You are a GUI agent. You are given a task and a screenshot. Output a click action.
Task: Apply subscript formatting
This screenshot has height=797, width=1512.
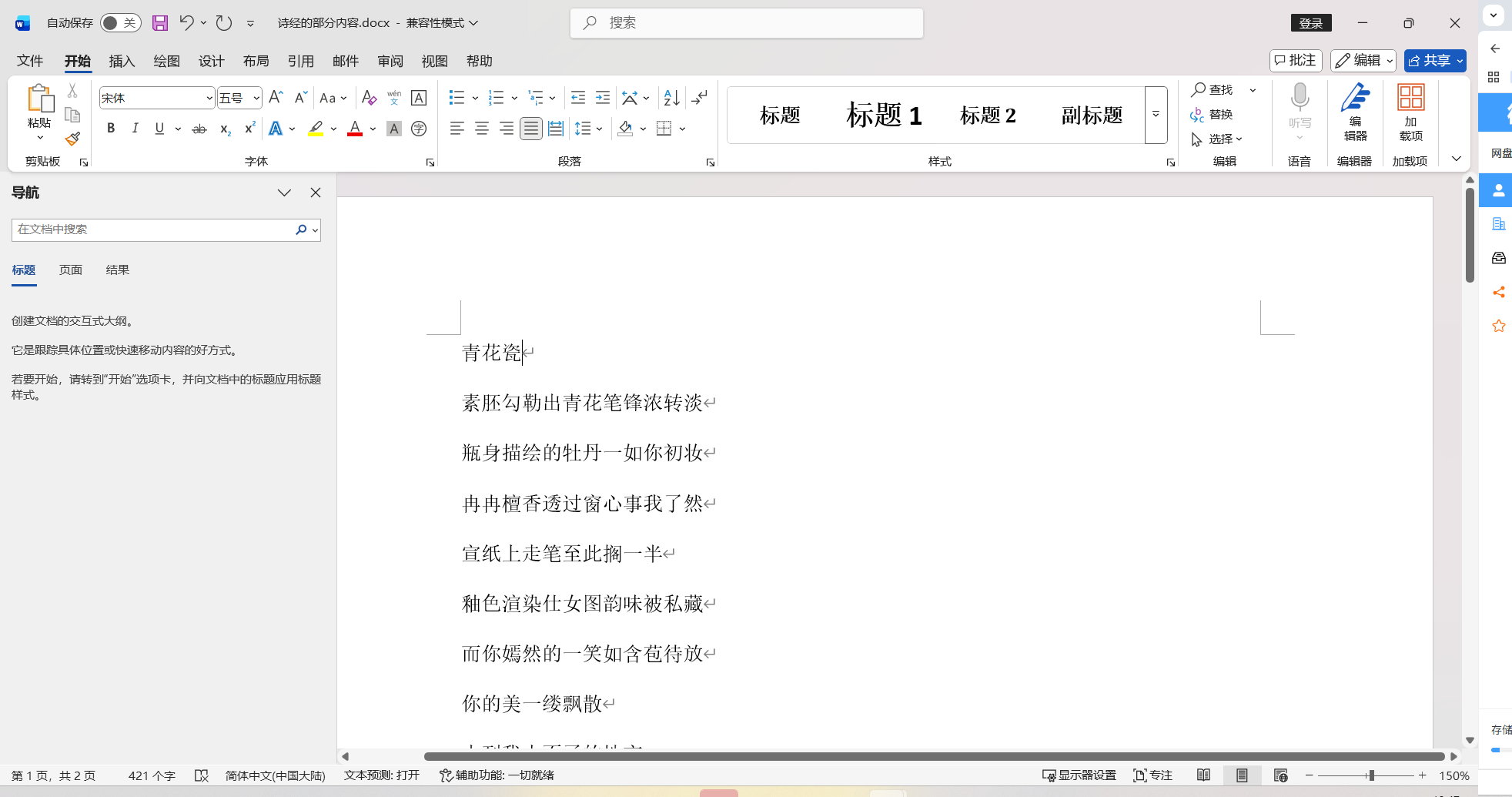click(225, 129)
